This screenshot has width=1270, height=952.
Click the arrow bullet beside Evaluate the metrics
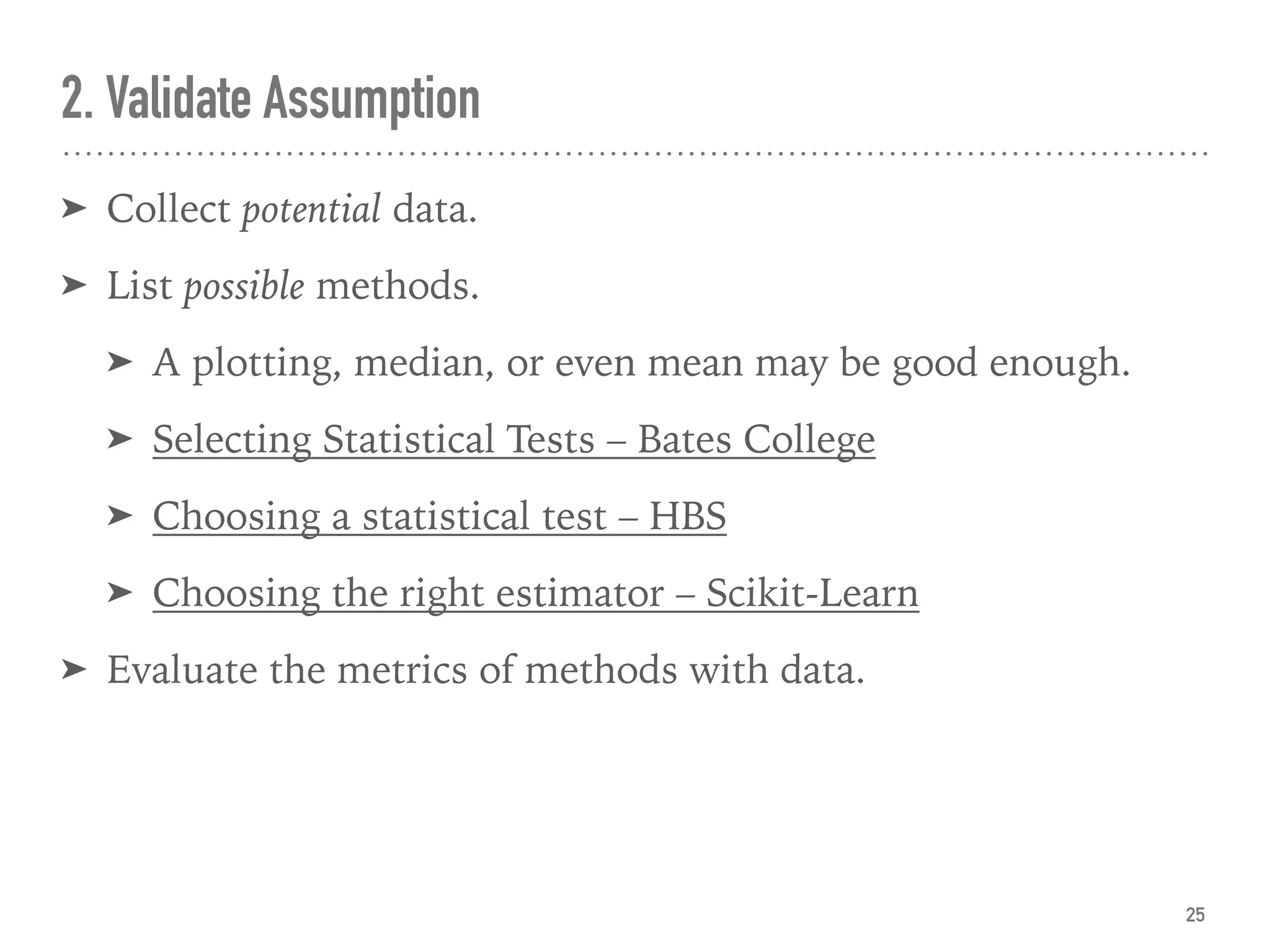pyautogui.click(x=74, y=670)
